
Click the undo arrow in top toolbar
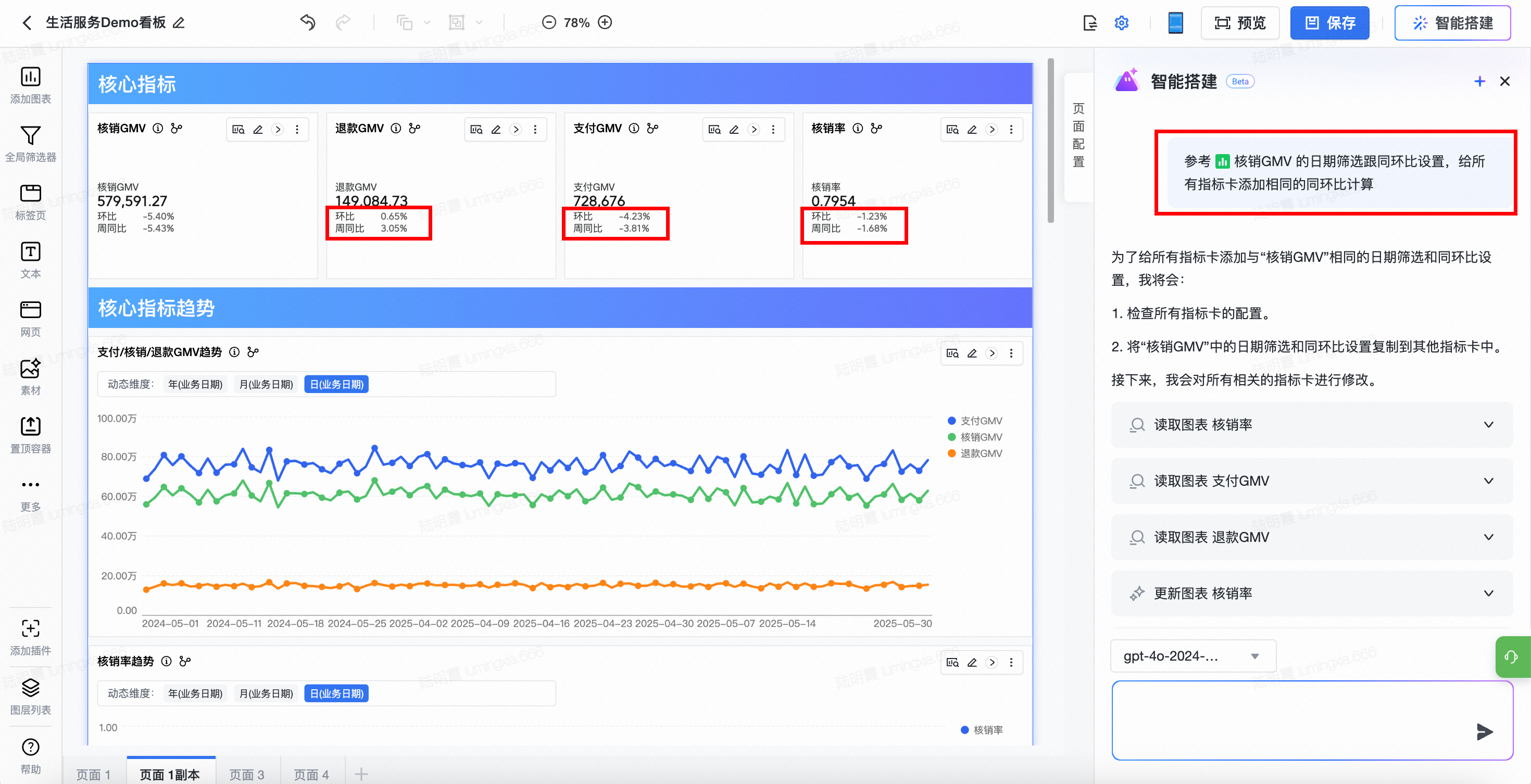[x=307, y=22]
